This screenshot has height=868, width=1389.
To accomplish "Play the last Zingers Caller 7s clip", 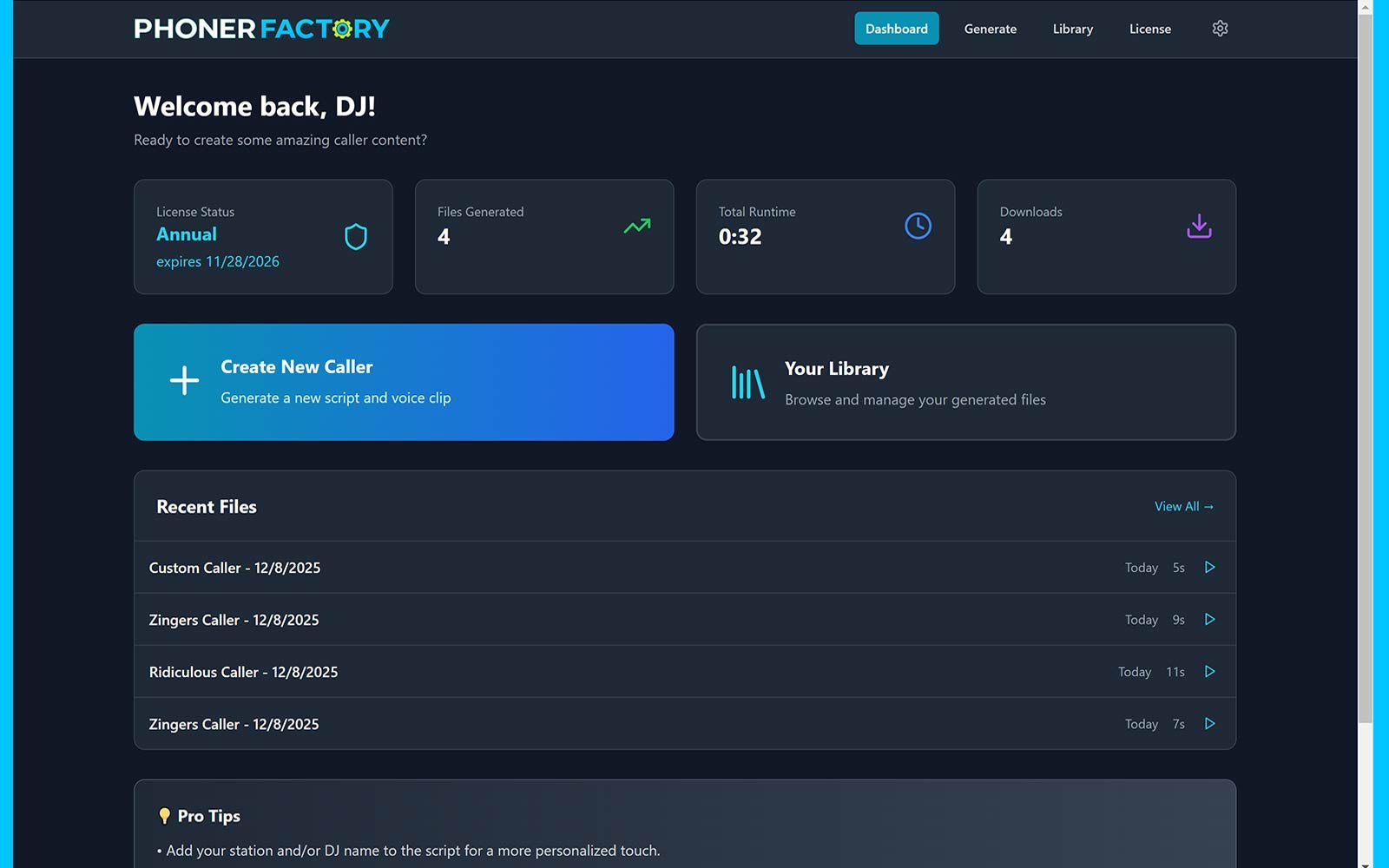I will [1209, 724].
